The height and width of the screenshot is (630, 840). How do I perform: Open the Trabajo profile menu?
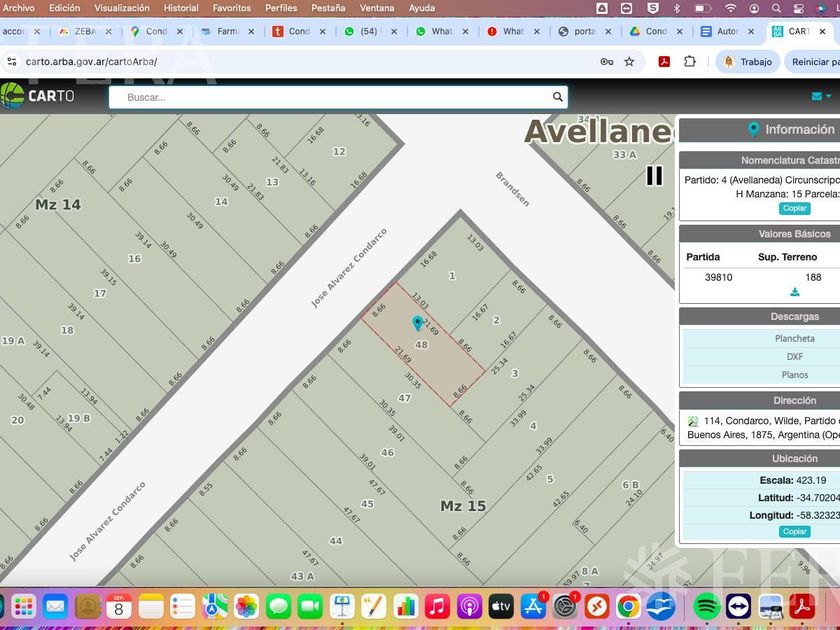tap(747, 62)
